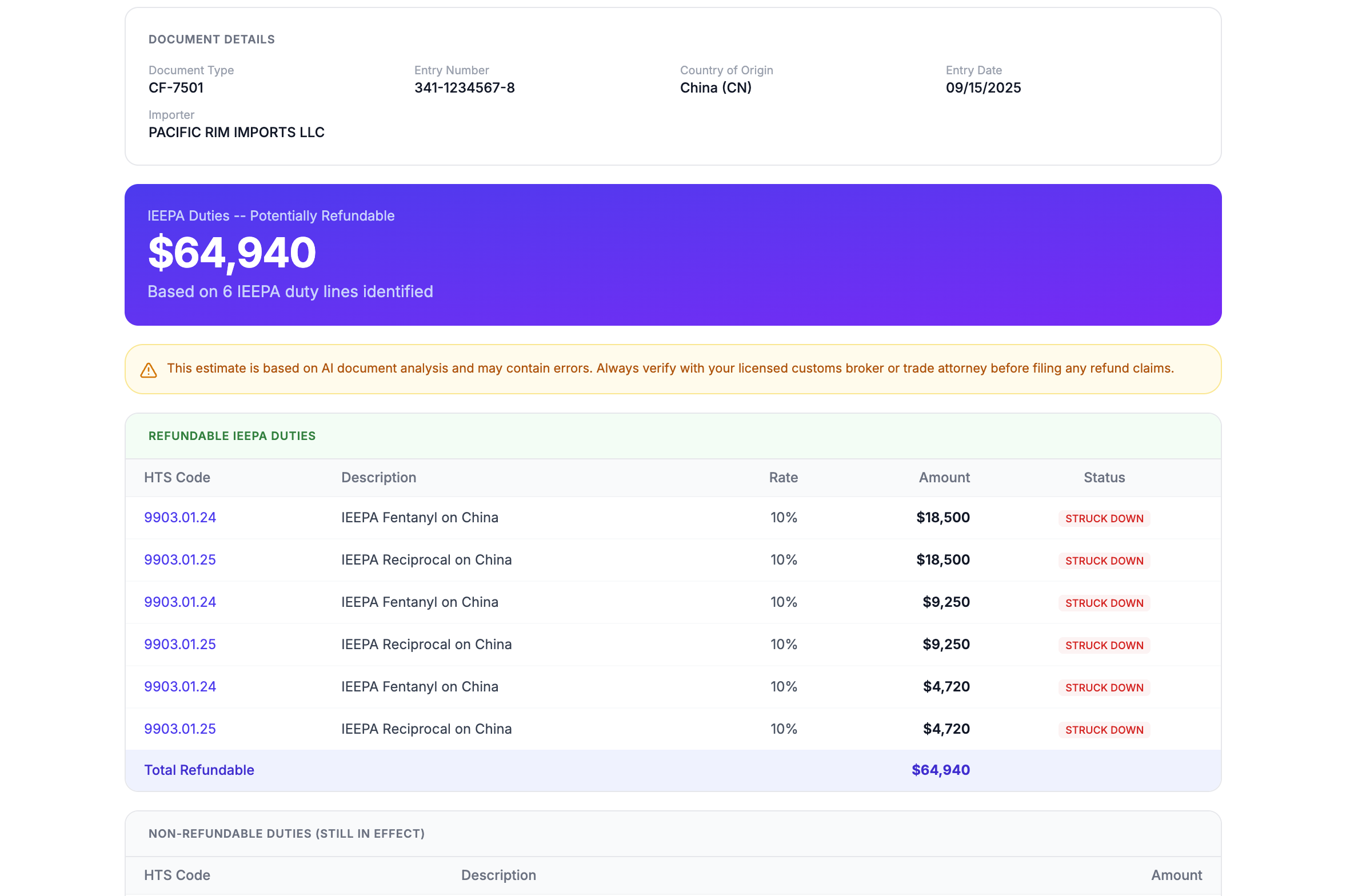1358x896 pixels.
Task: Click the large $64,940 banner amount
Action: tap(231, 253)
